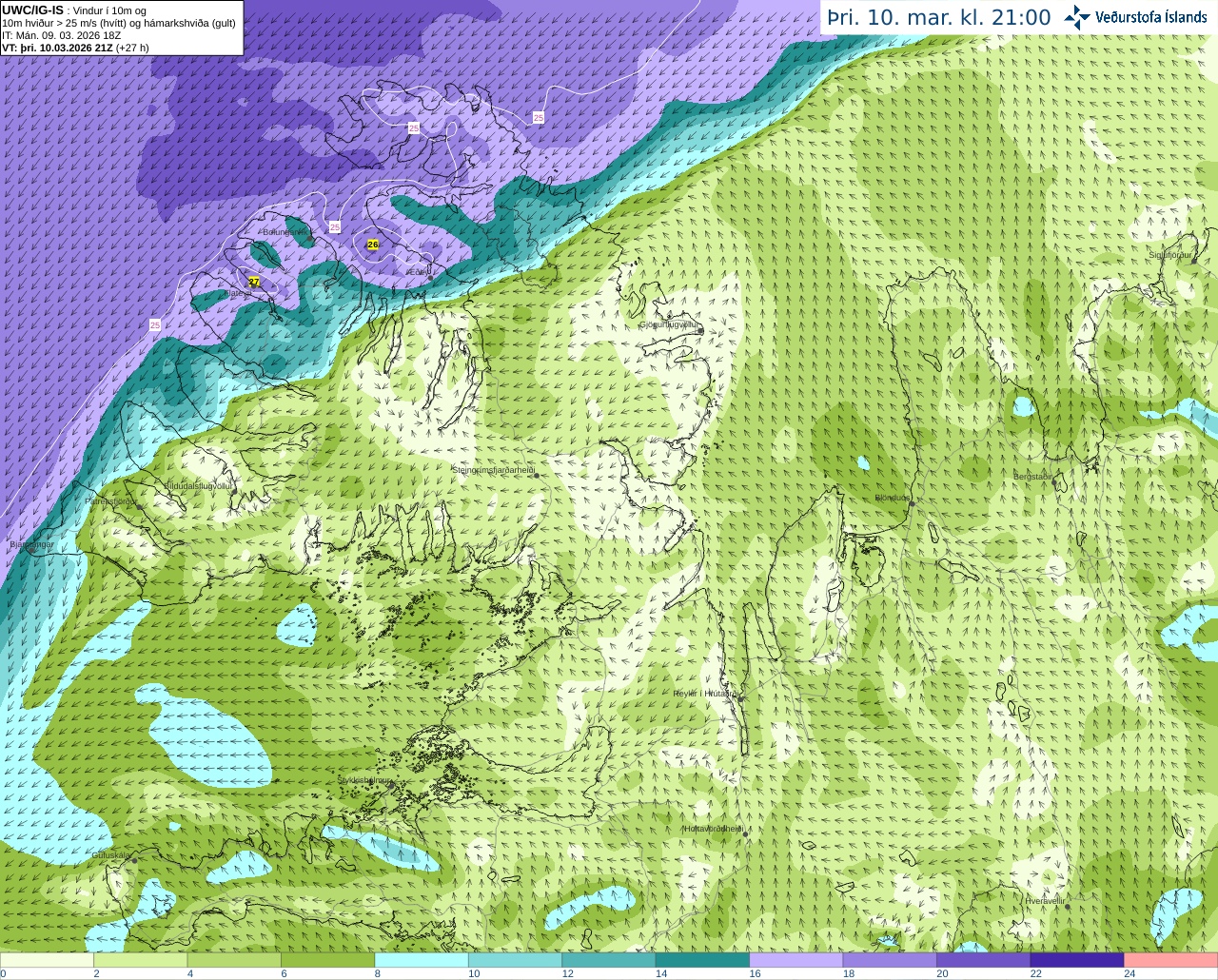The image size is (1218, 980).
Task: Click the Blönduós station label
Action: pyautogui.click(x=893, y=498)
